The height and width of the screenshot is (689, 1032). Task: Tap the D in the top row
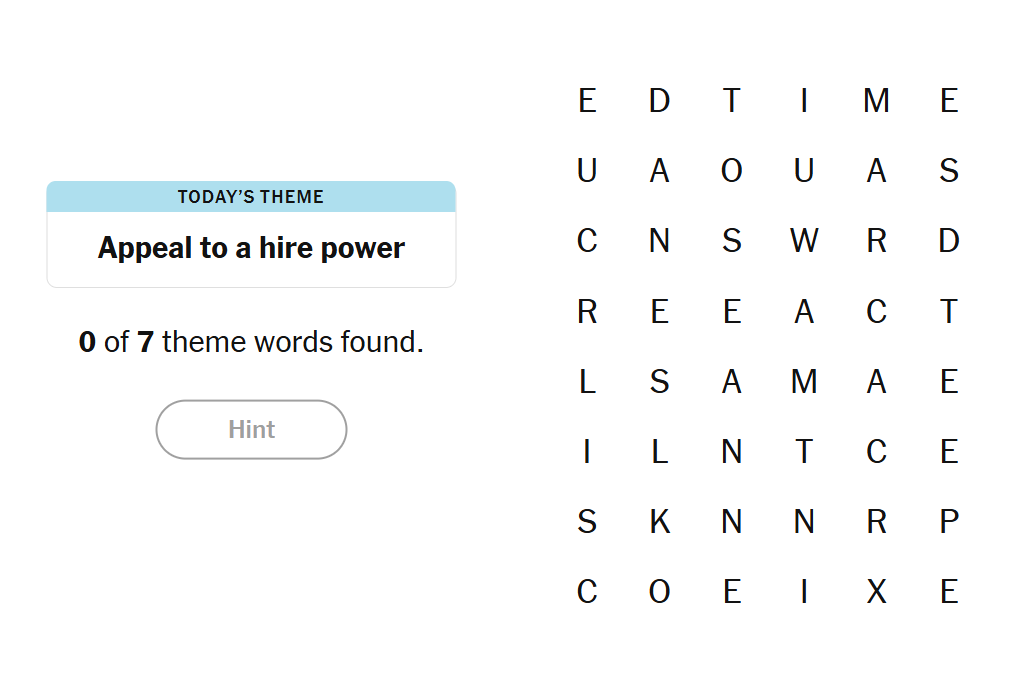[659, 101]
